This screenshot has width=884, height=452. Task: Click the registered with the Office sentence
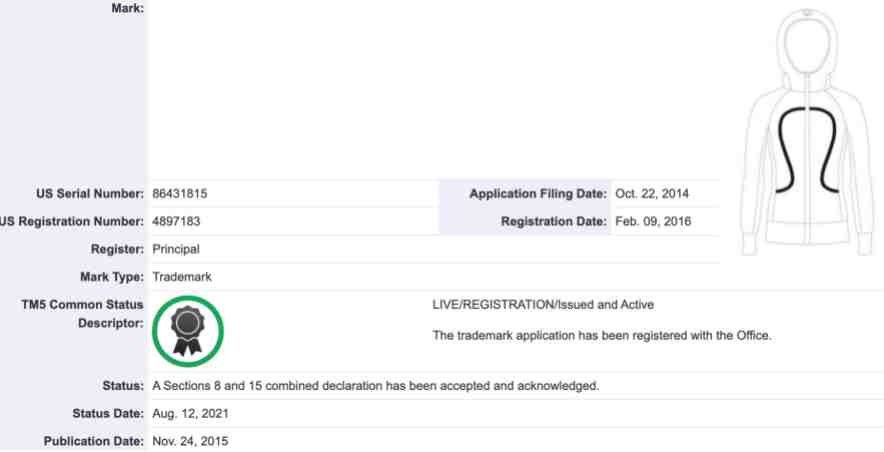(602, 336)
